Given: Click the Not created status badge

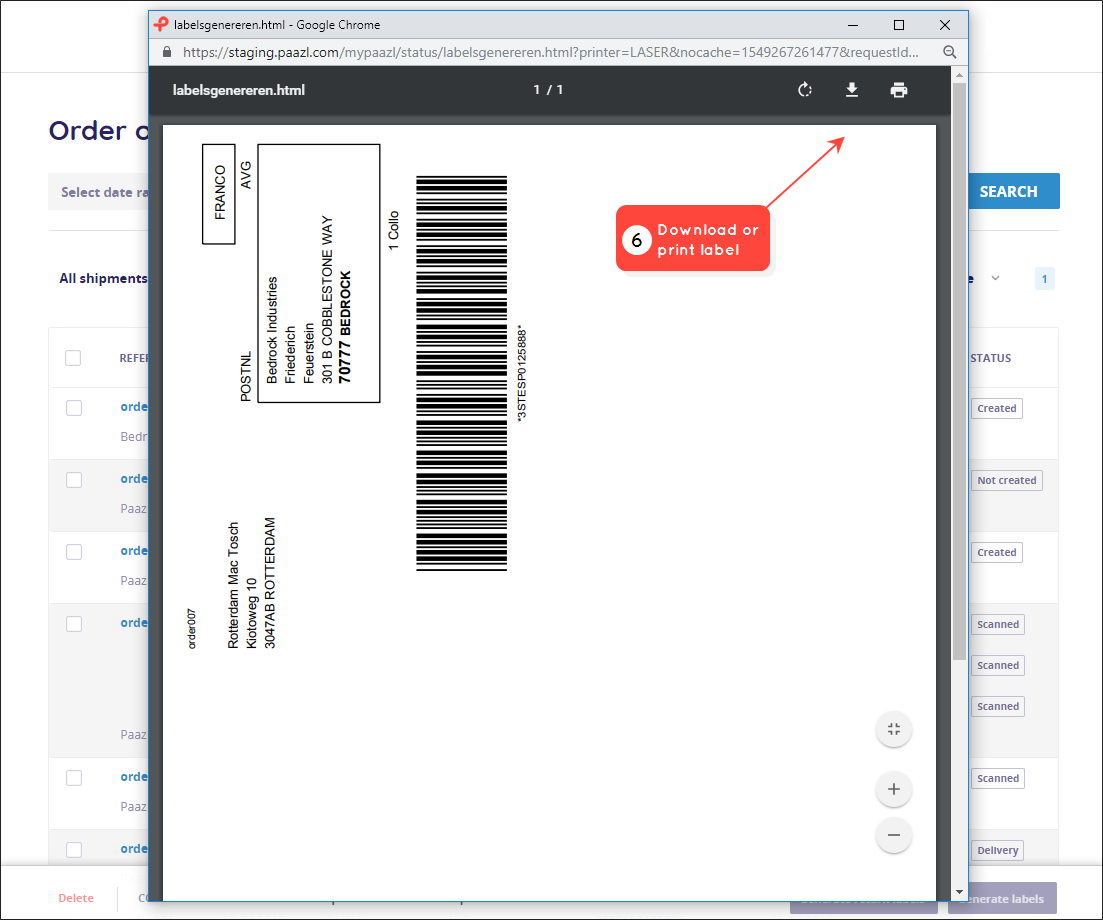Looking at the screenshot, I should [x=1007, y=480].
